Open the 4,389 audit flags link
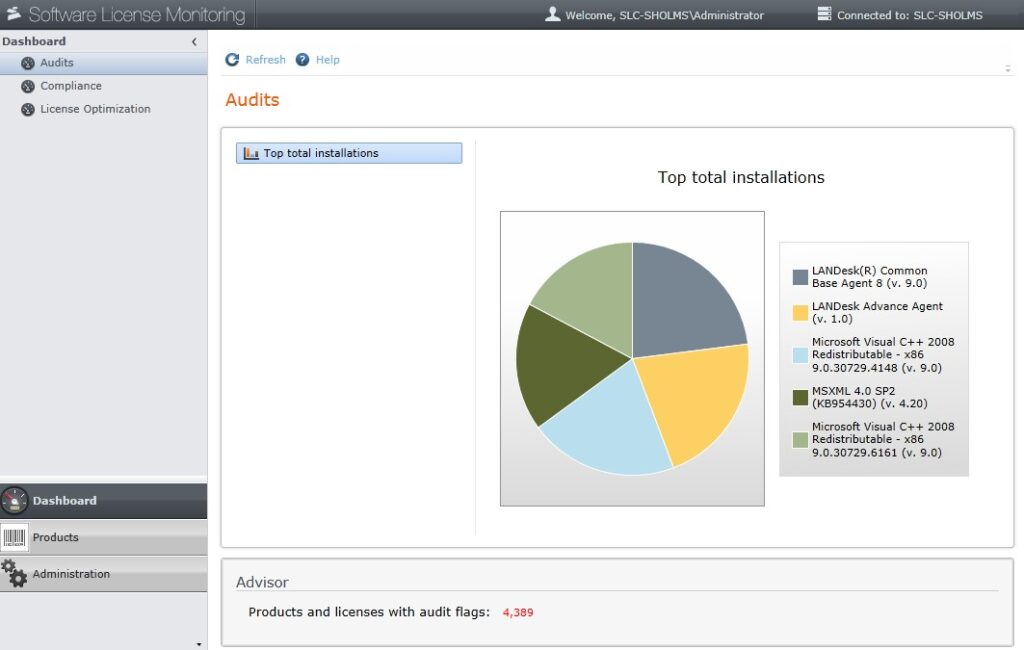This screenshot has height=650, width=1024. pyautogui.click(x=518, y=613)
